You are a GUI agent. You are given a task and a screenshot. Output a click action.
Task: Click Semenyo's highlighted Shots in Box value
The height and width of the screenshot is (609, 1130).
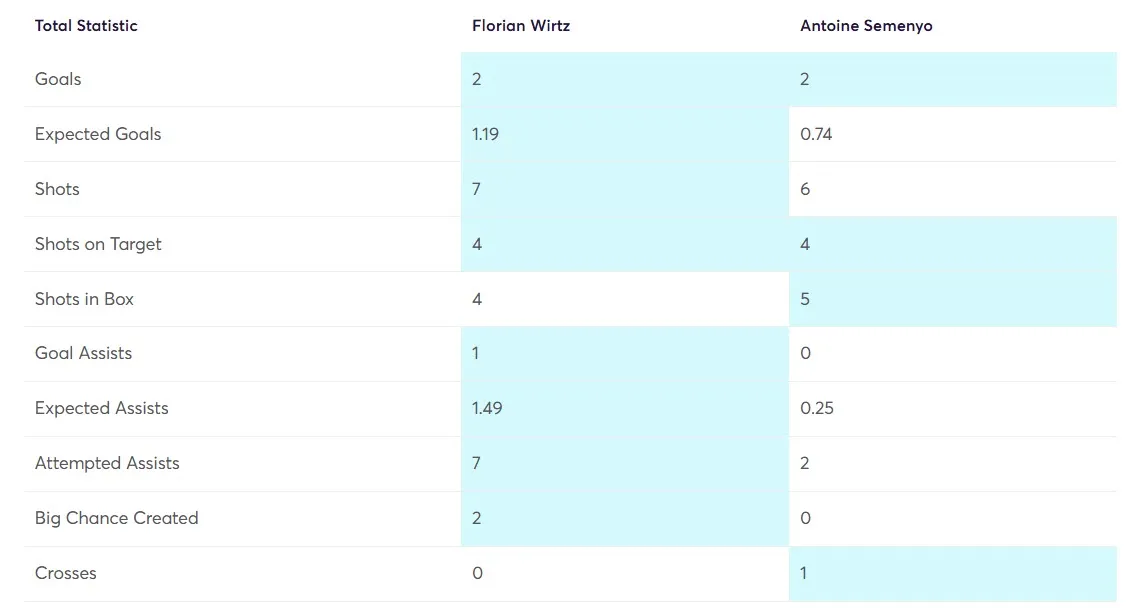click(x=805, y=299)
